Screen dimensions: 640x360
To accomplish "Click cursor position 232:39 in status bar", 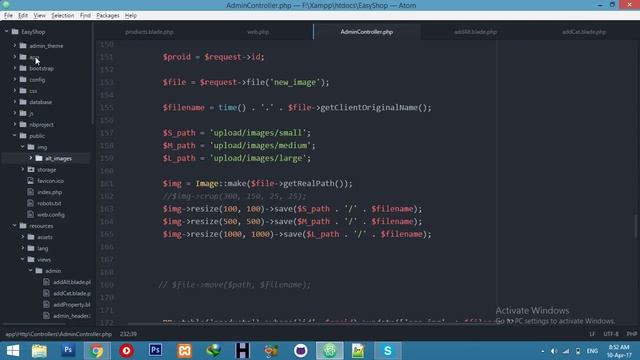I will coord(128,334).
